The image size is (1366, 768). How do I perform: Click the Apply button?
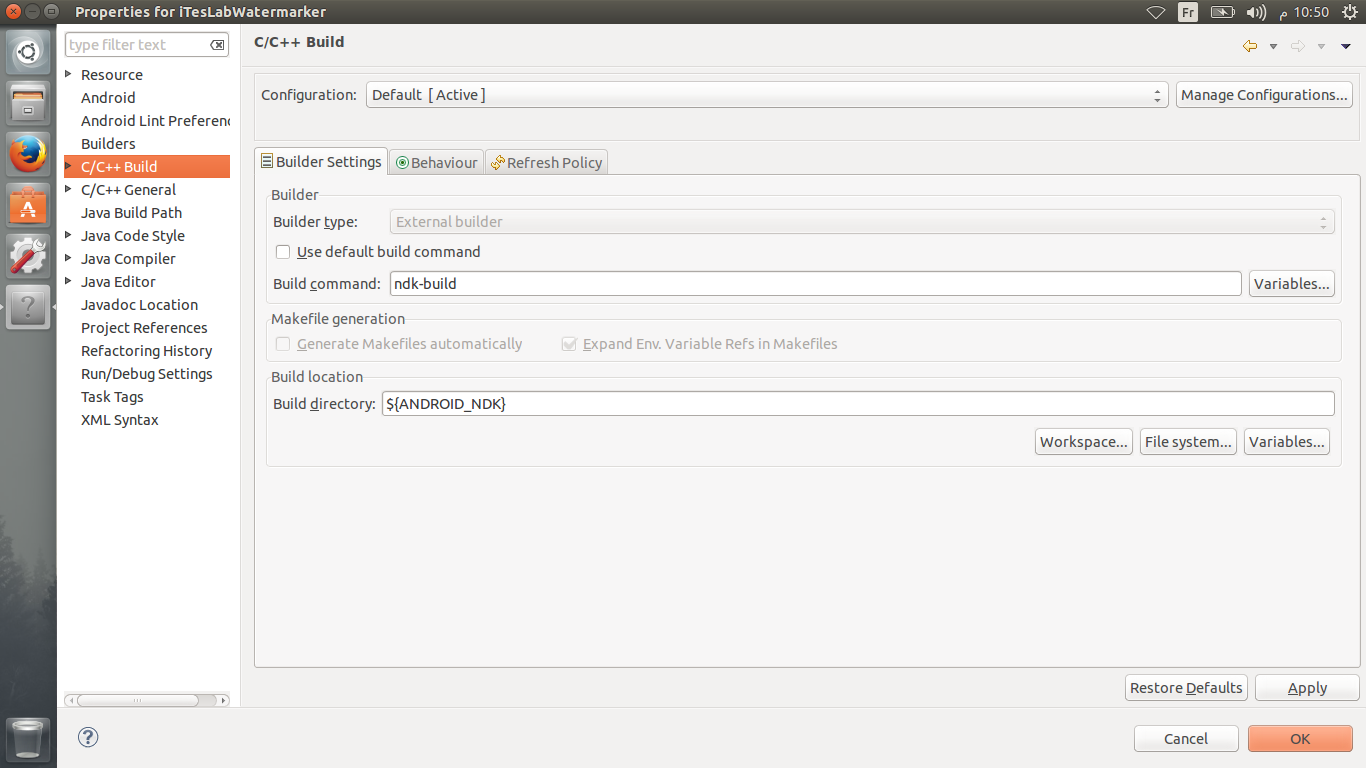[1307, 688]
